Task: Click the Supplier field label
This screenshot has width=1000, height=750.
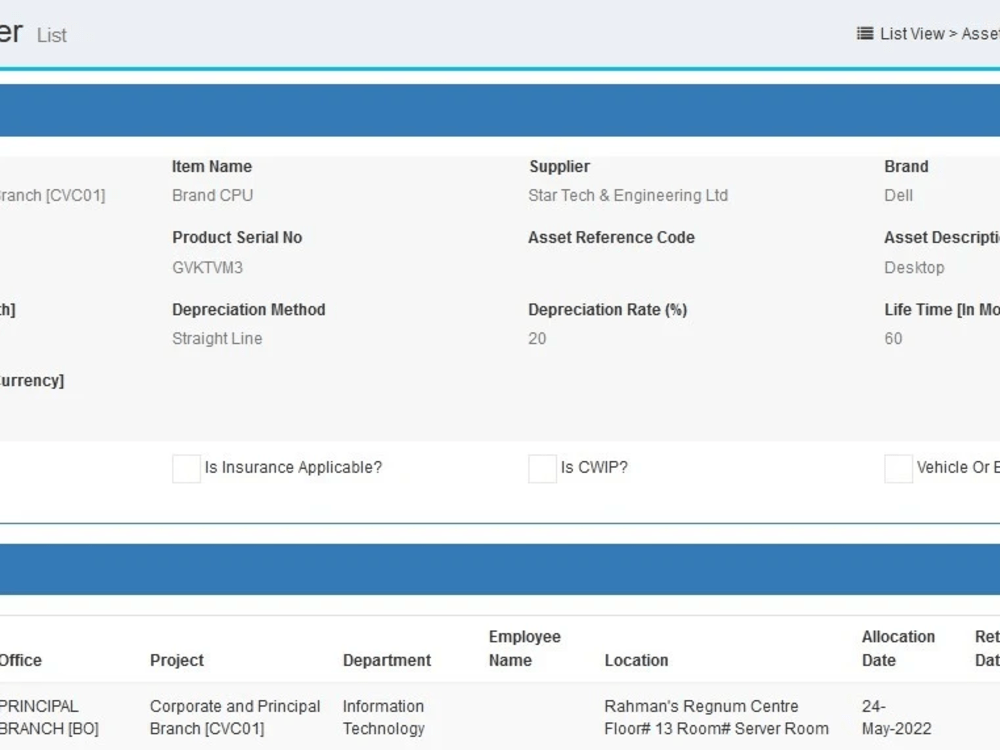Action: (x=559, y=166)
